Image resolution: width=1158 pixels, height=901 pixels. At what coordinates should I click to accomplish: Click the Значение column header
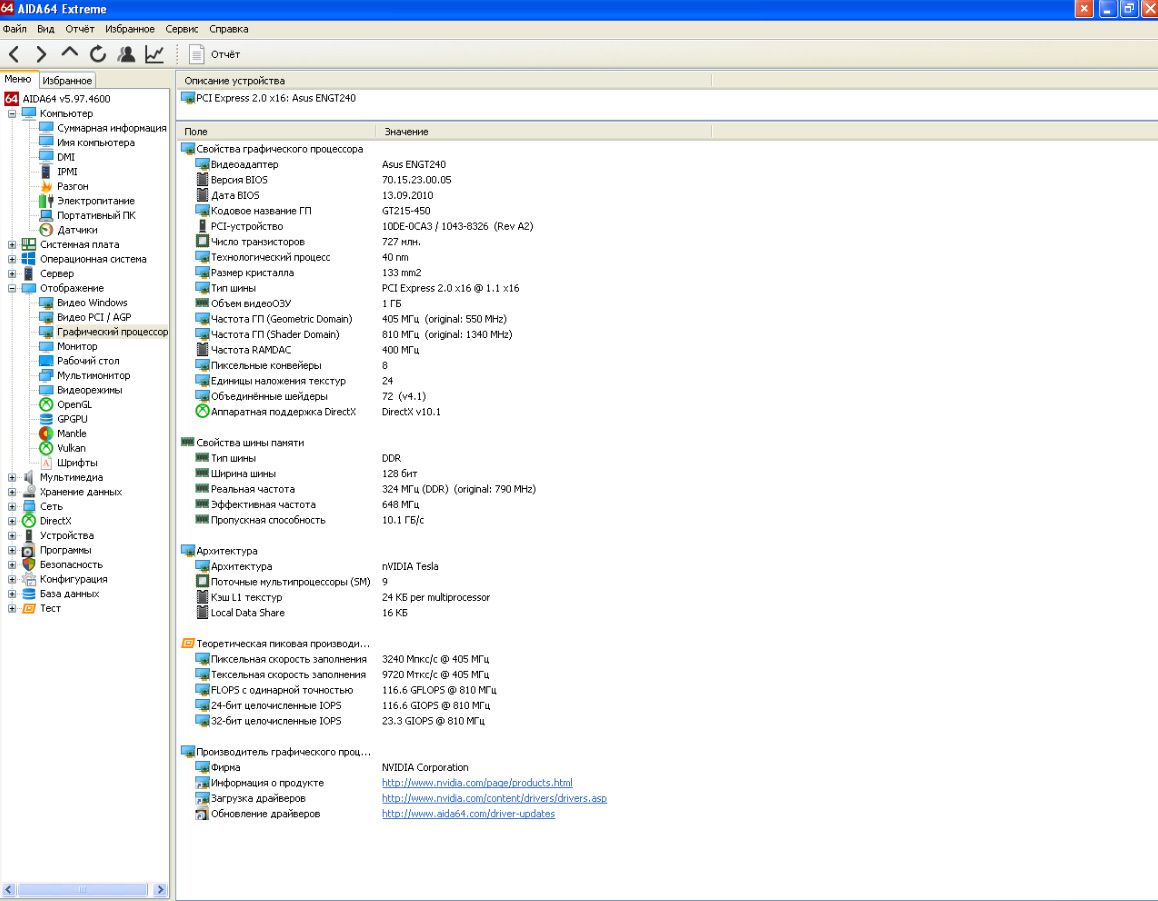pyautogui.click(x=544, y=131)
